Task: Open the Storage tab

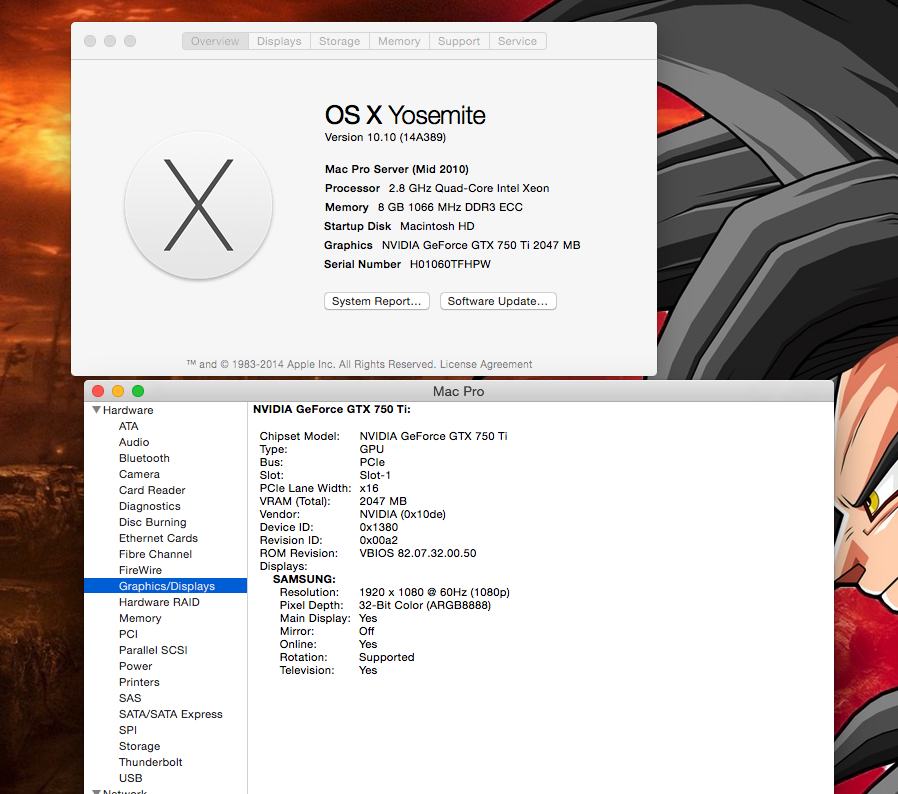Action: [x=340, y=41]
